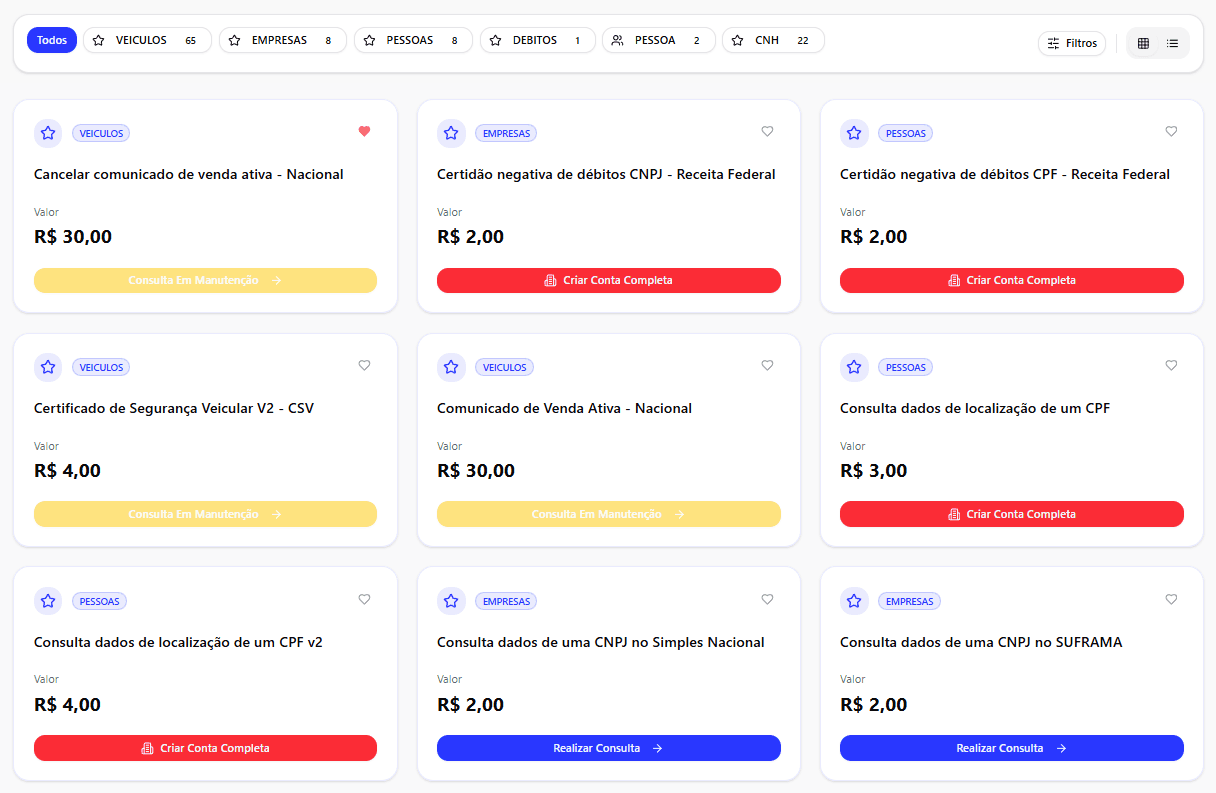Switch to list view layout

(1172, 43)
